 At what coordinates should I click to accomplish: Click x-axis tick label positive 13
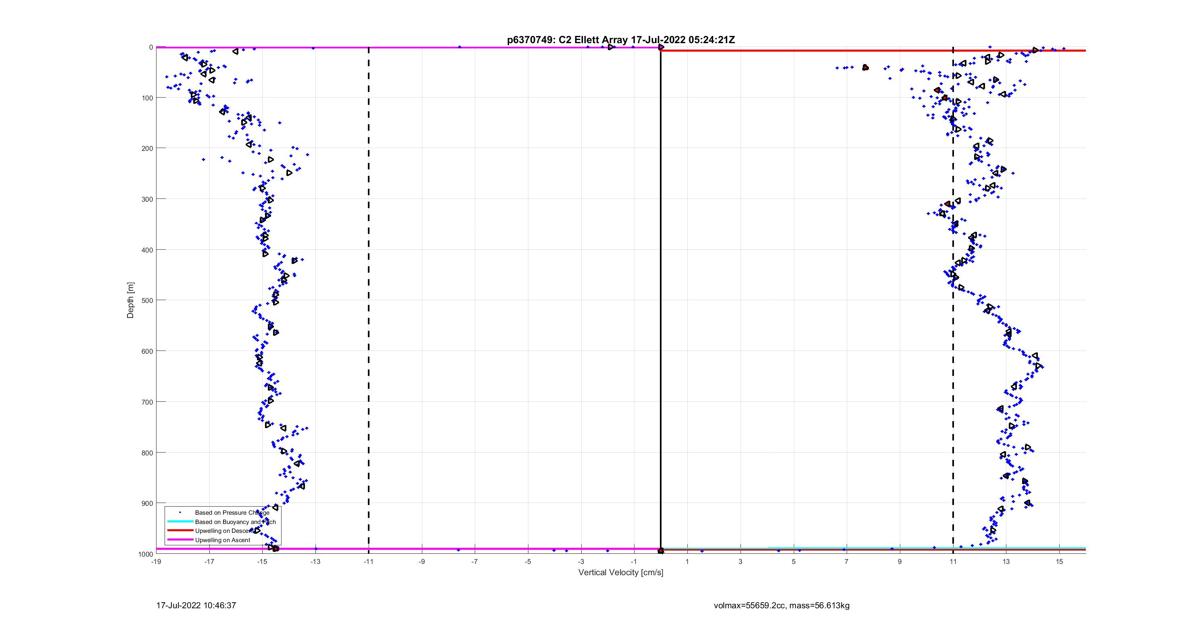[x=1006, y=562]
